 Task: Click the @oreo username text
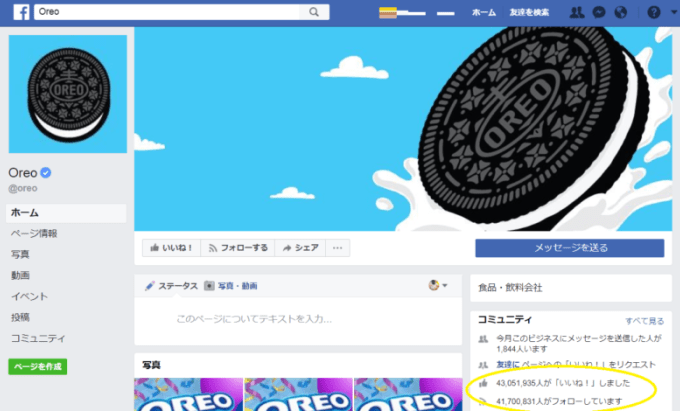(23, 189)
